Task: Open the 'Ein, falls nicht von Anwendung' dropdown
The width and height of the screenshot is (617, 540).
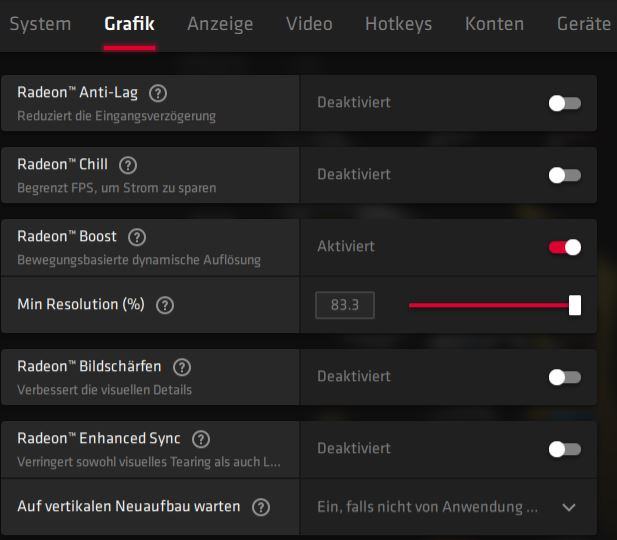Action: [x=448, y=507]
